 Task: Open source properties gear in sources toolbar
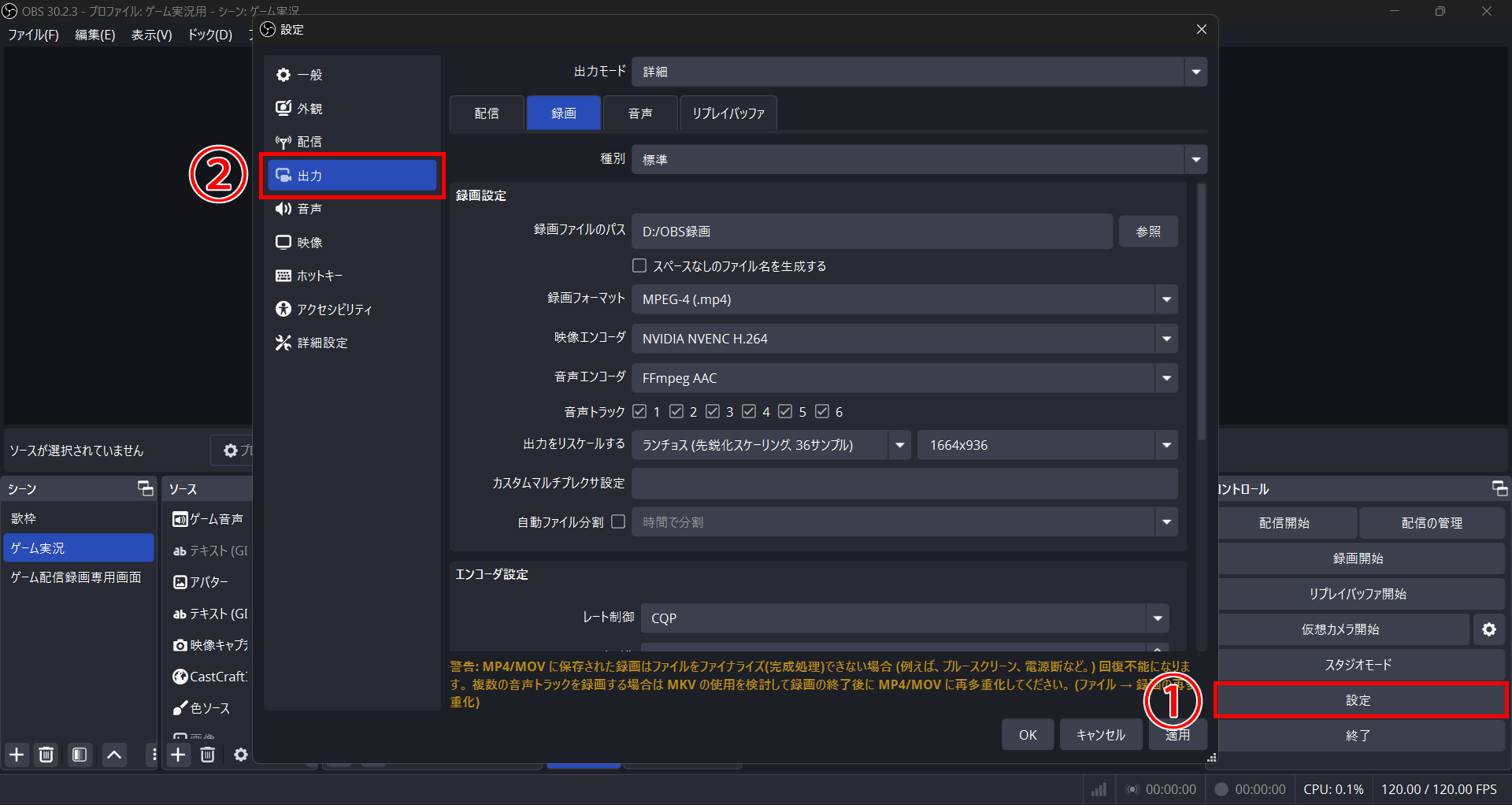(241, 755)
